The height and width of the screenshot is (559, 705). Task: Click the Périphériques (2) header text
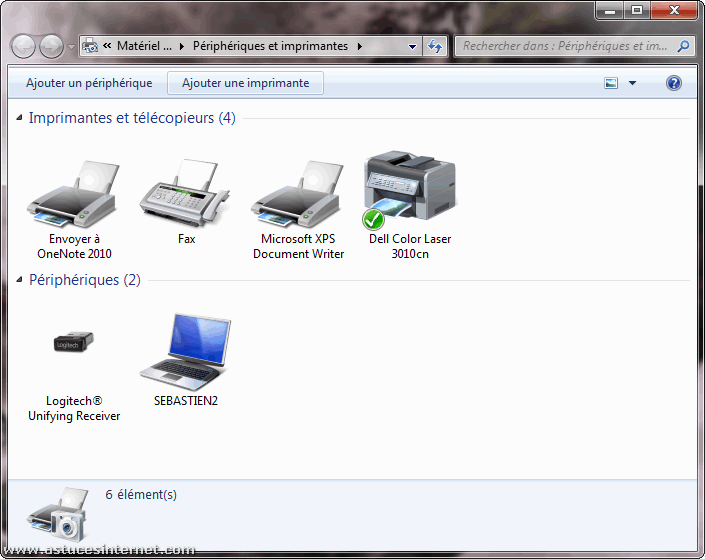(x=85, y=280)
